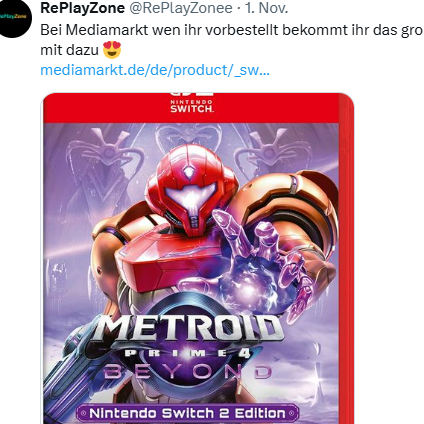The height and width of the screenshot is (424, 424).
Task: Click the BEYOND subtitle text on the cover
Action: (x=187, y=372)
